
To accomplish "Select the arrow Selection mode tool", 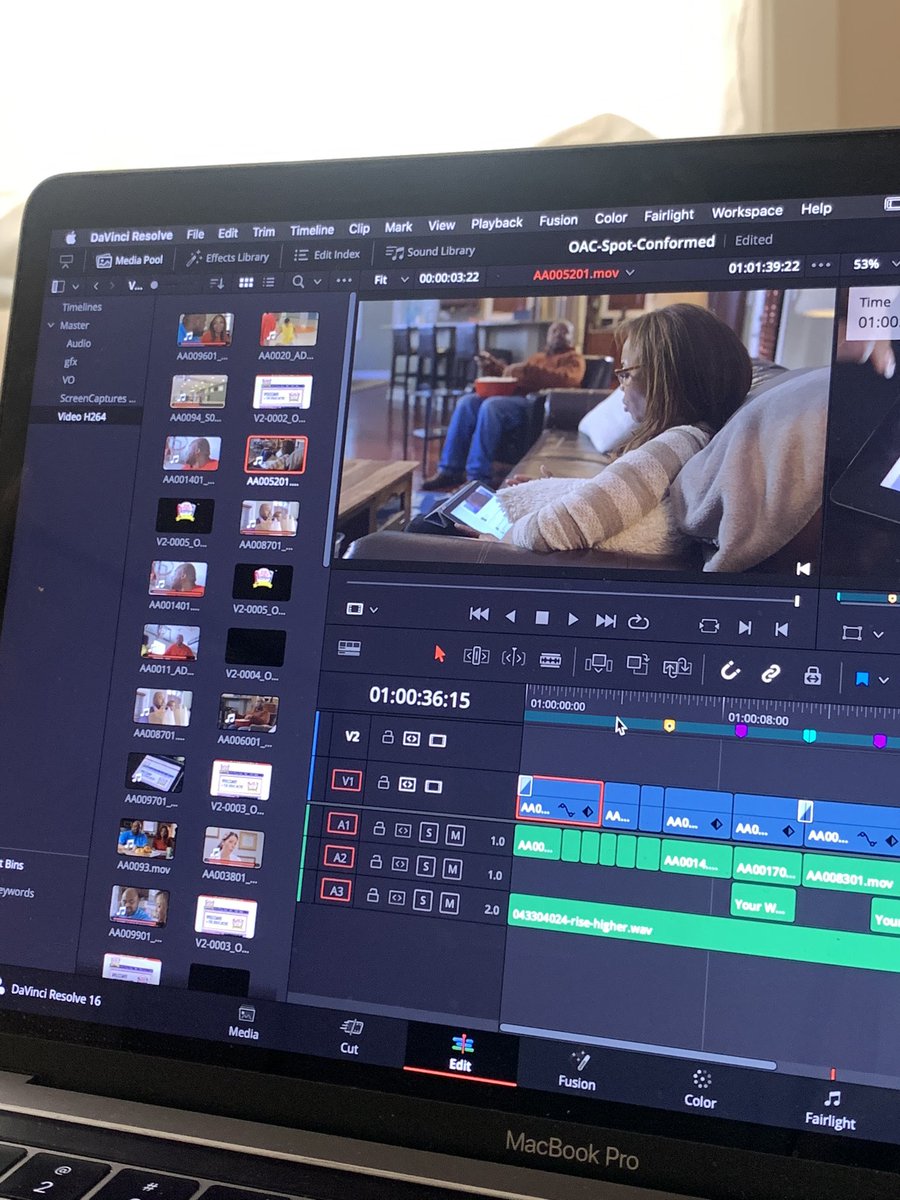I will click(439, 654).
